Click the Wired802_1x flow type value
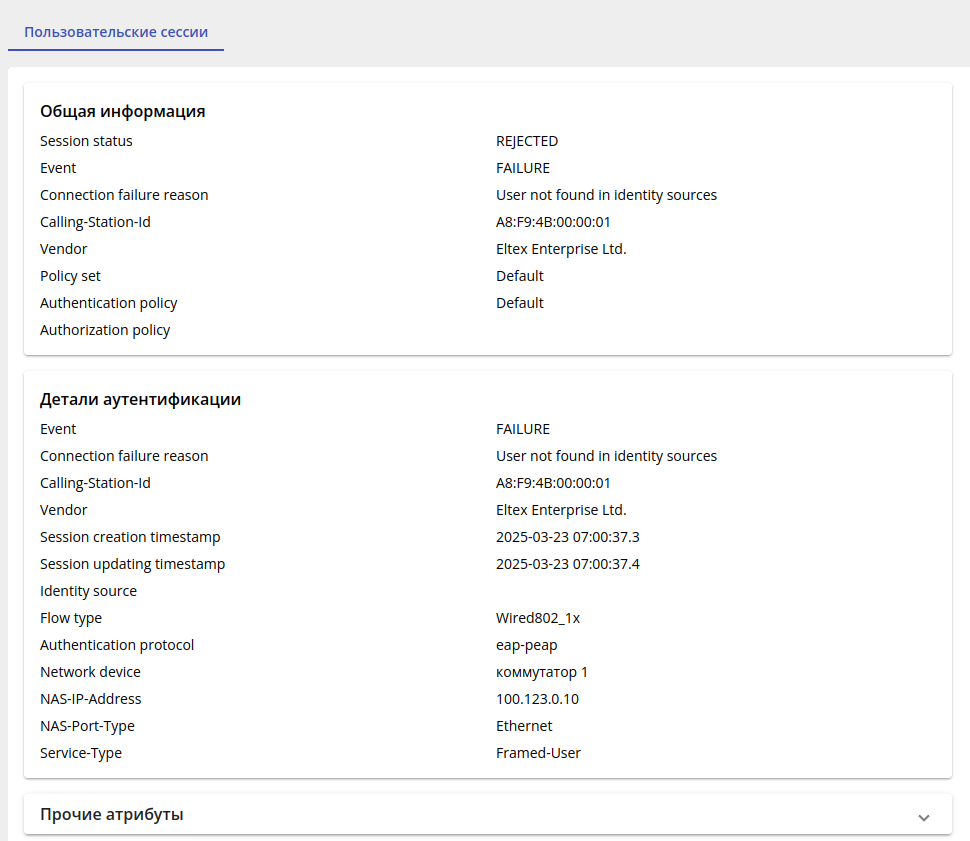 tap(538, 618)
